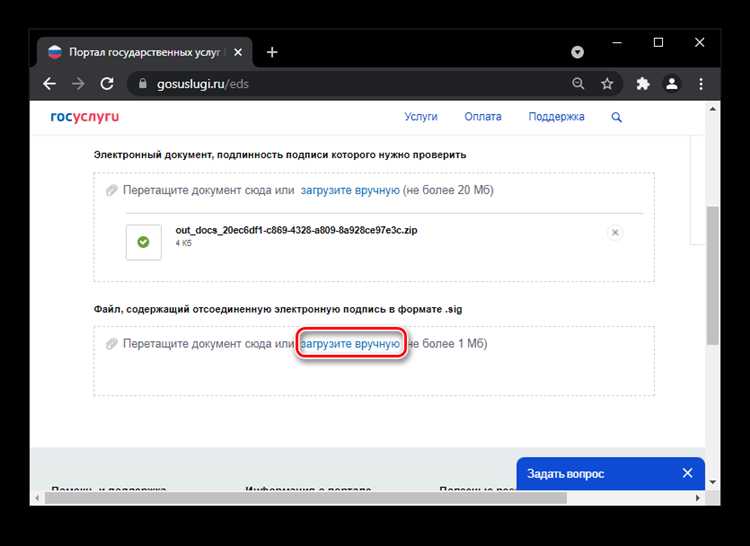Click the scroll up arrow
The width and height of the screenshot is (750, 546).
713,109
